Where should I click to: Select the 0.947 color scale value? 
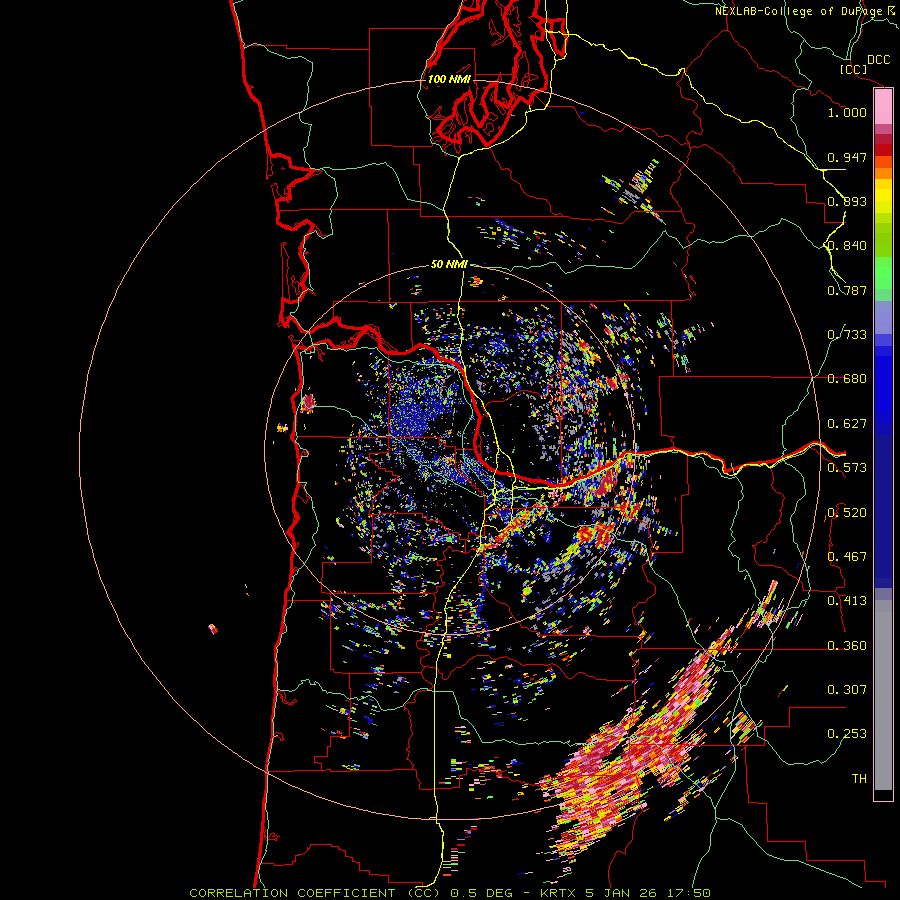[x=847, y=157]
